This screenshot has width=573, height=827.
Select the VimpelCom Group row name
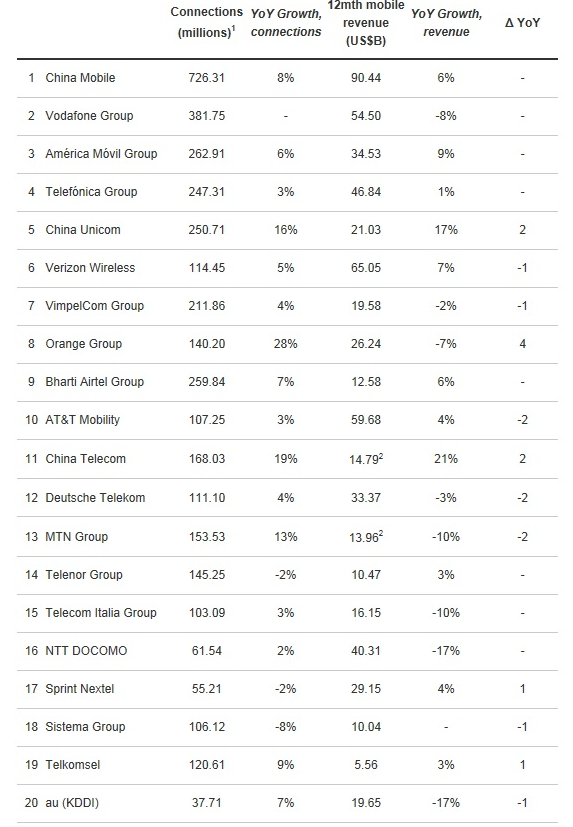click(x=94, y=305)
